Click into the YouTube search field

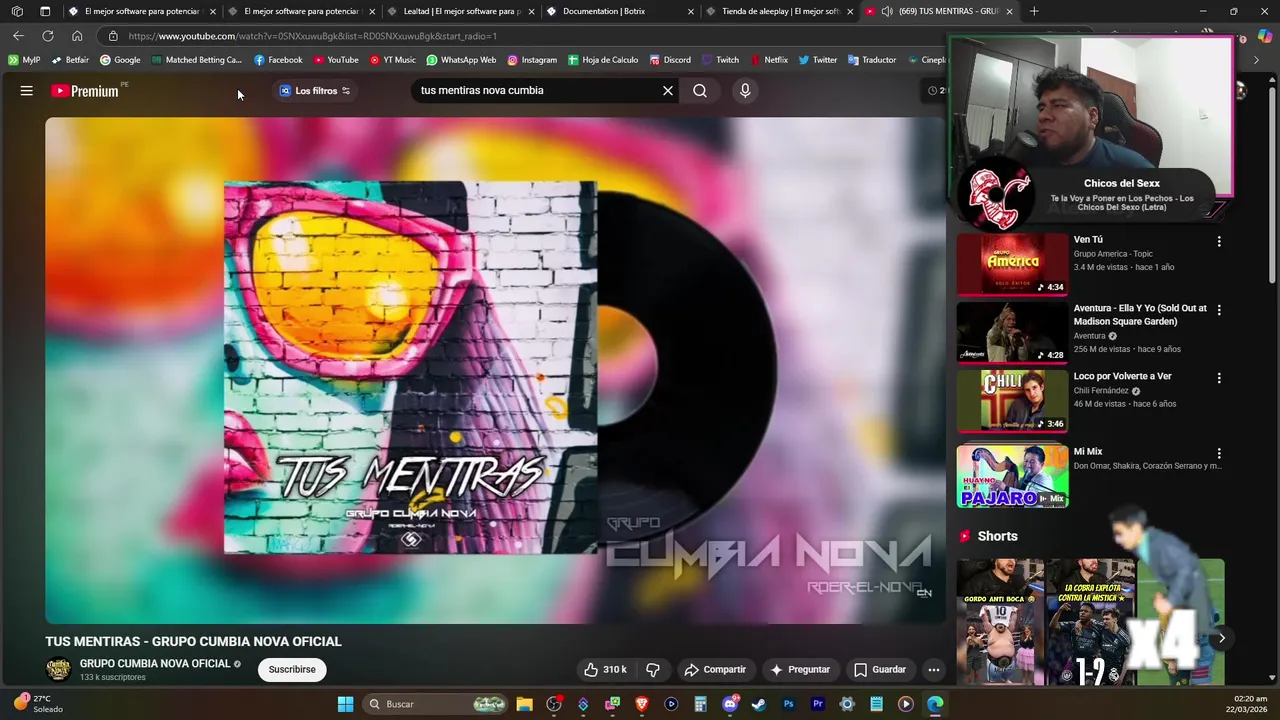coord(535,91)
